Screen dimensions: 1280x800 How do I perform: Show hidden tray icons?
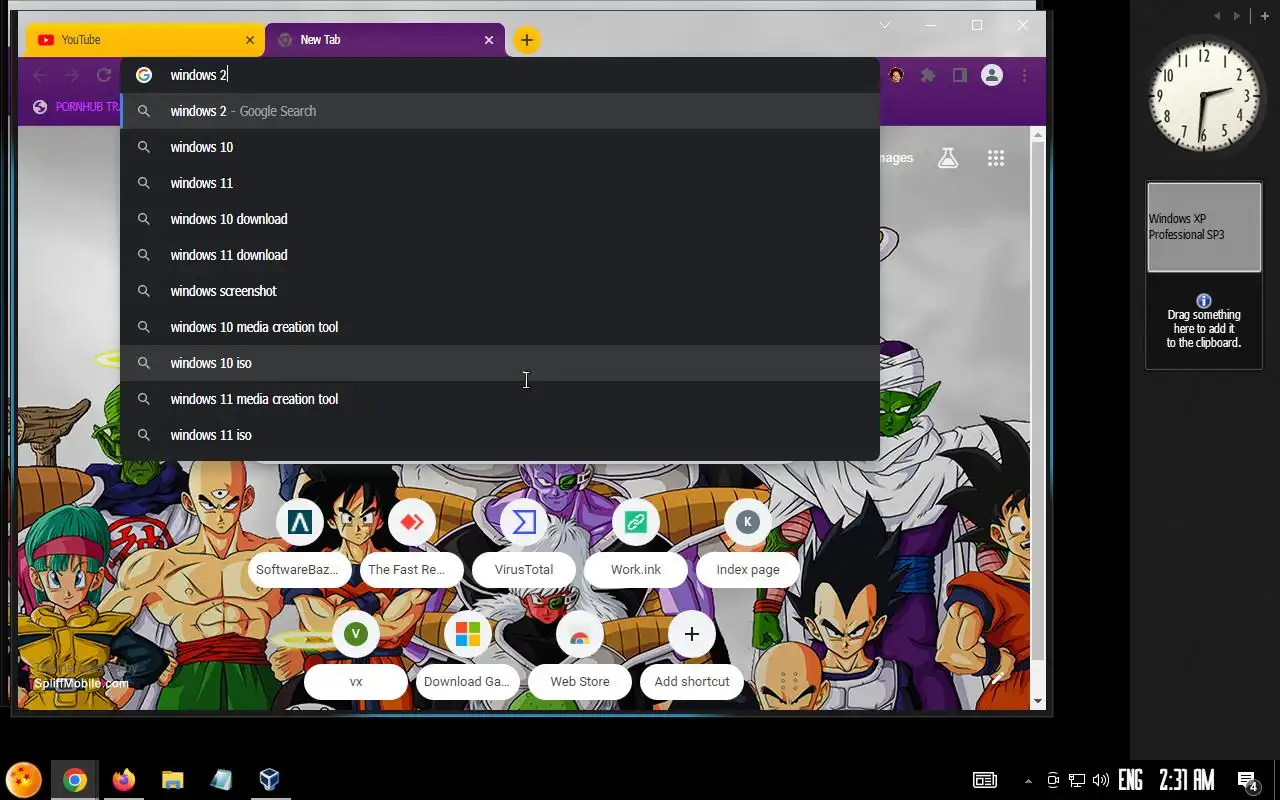tap(1028, 781)
